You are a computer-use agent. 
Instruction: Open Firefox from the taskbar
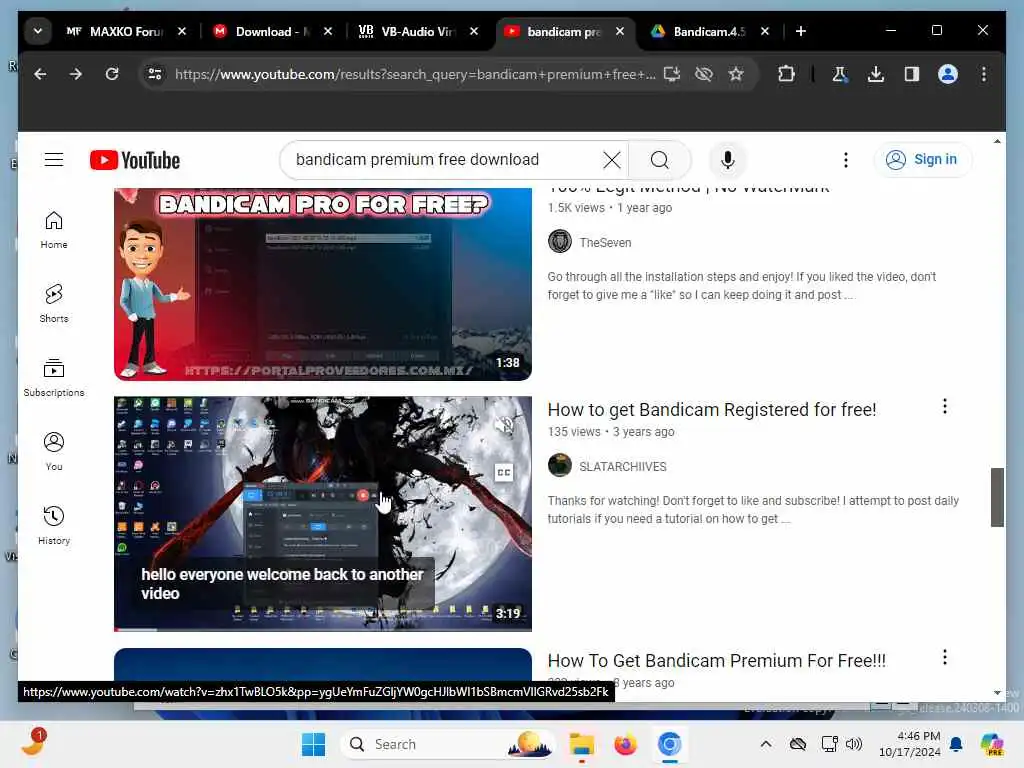(x=625, y=744)
